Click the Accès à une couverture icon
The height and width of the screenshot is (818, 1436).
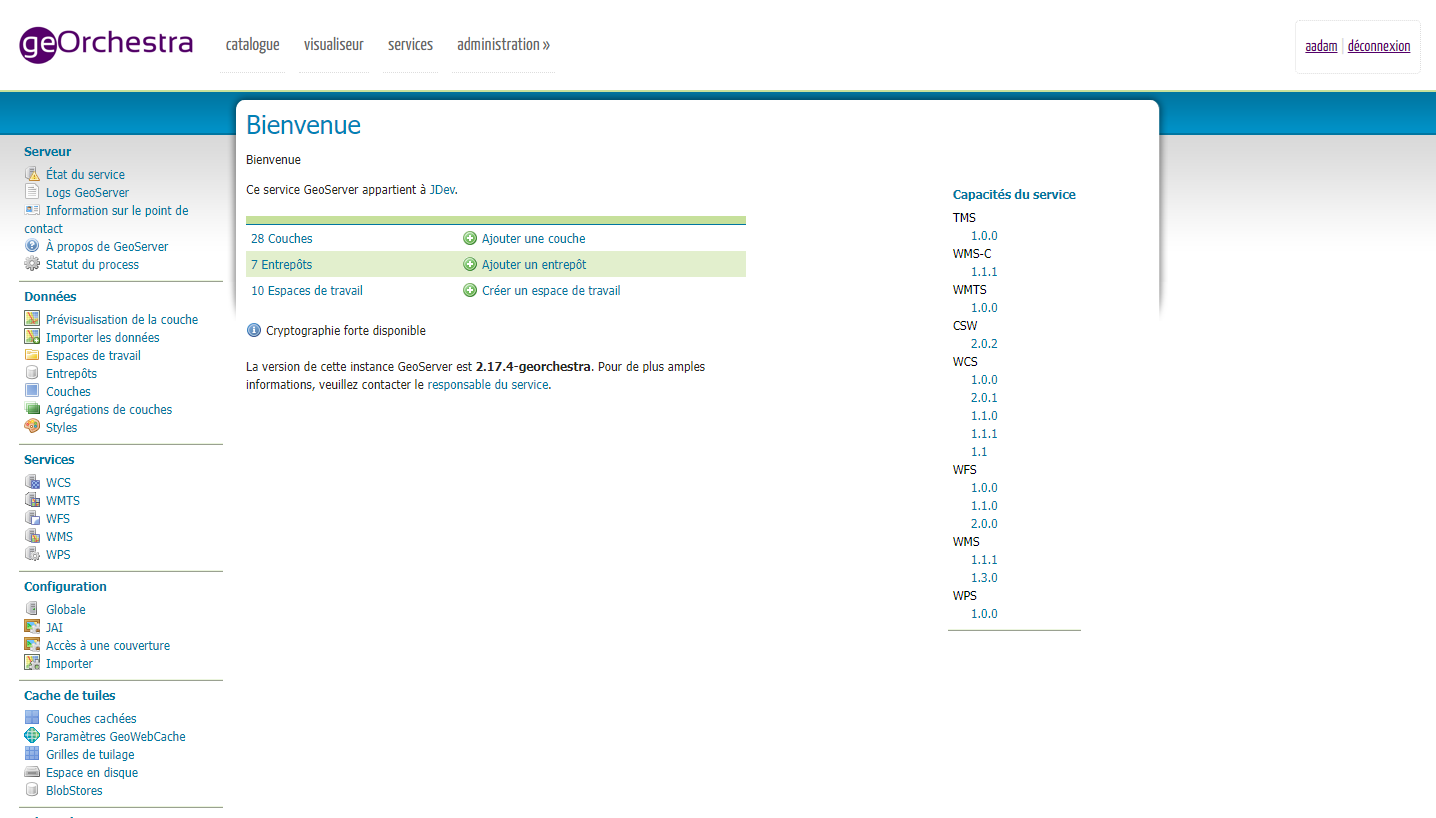32,645
